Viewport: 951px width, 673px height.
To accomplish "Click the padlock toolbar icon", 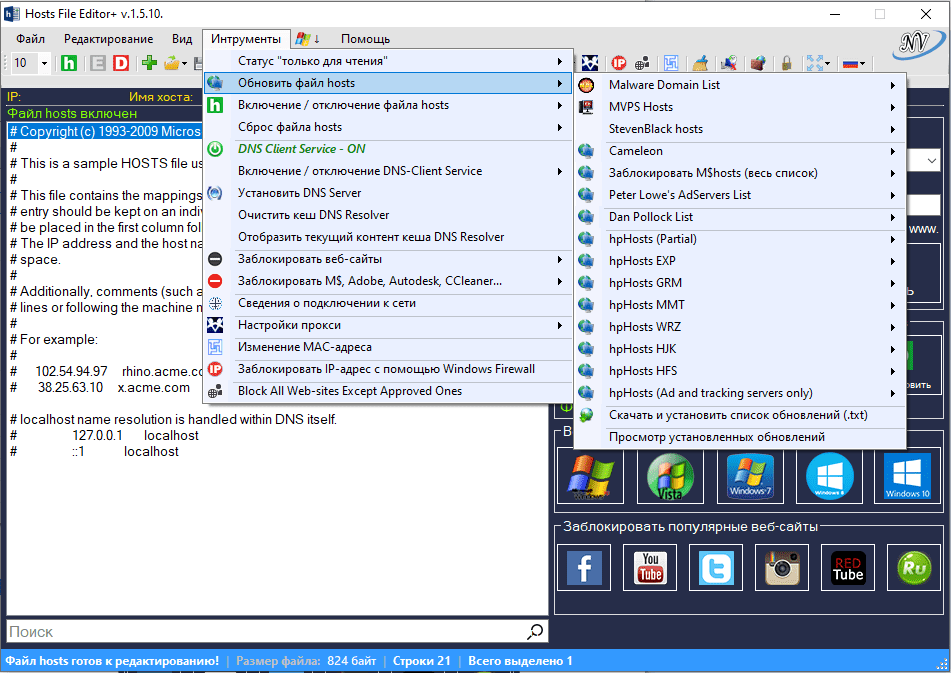I will coord(787,62).
